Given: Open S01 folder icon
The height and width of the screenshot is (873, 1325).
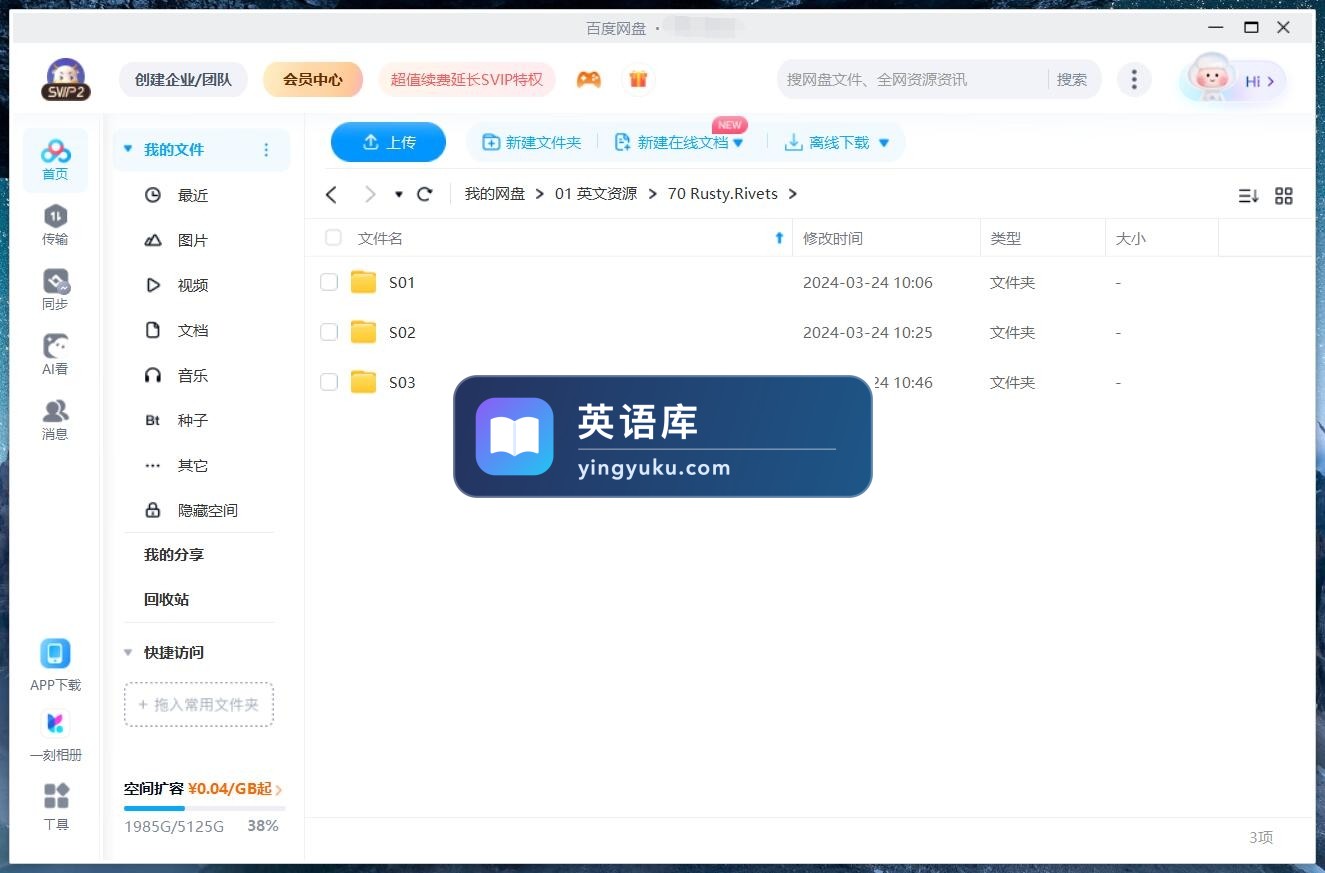Looking at the screenshot, I should (x=363, y=282).
